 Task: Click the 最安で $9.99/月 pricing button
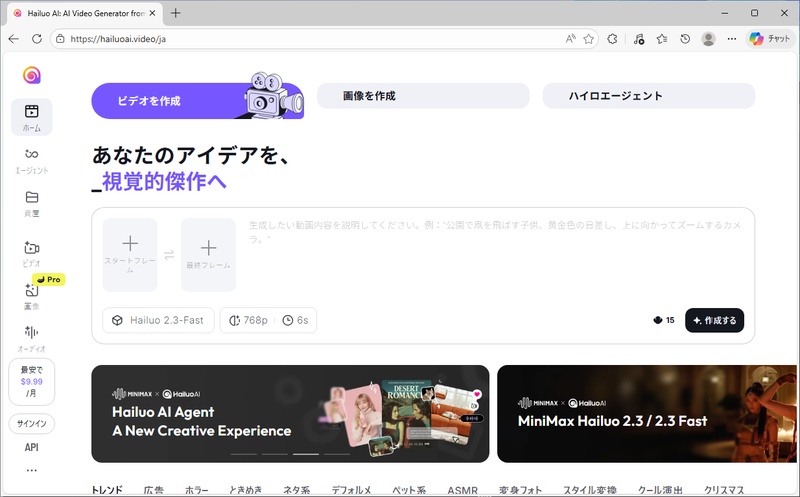point(32,382)
